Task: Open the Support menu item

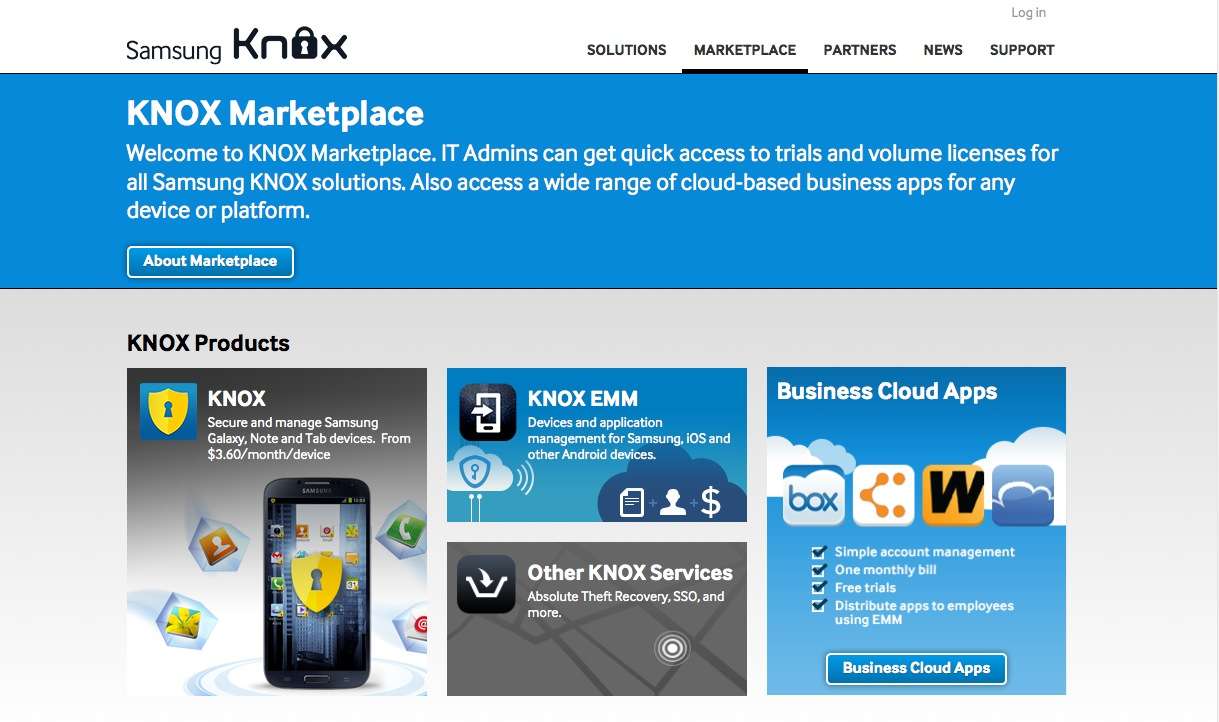Action: (1022, 50)
